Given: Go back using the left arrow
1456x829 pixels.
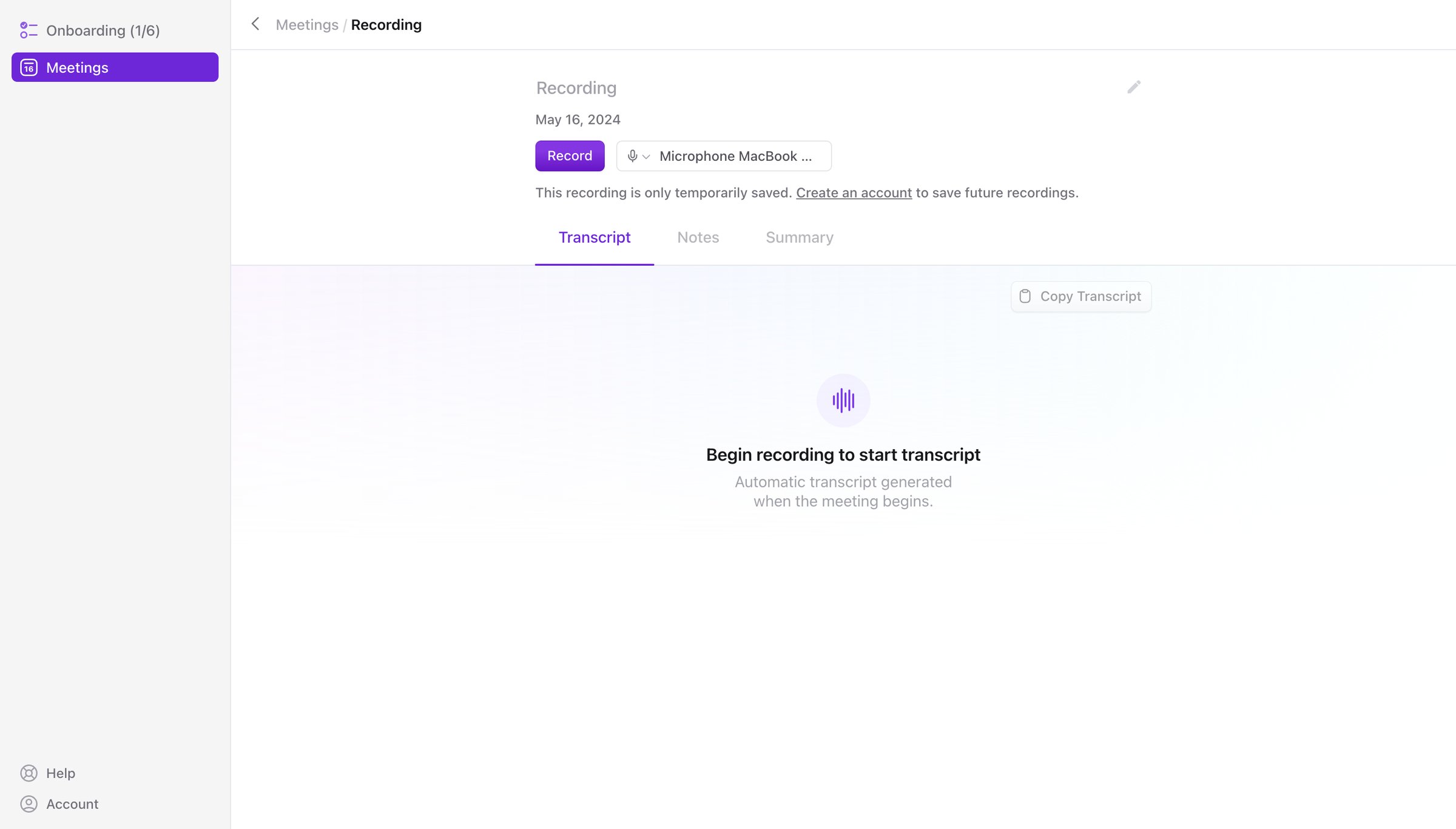Looking at the screenshot, I should coord(255,24).
